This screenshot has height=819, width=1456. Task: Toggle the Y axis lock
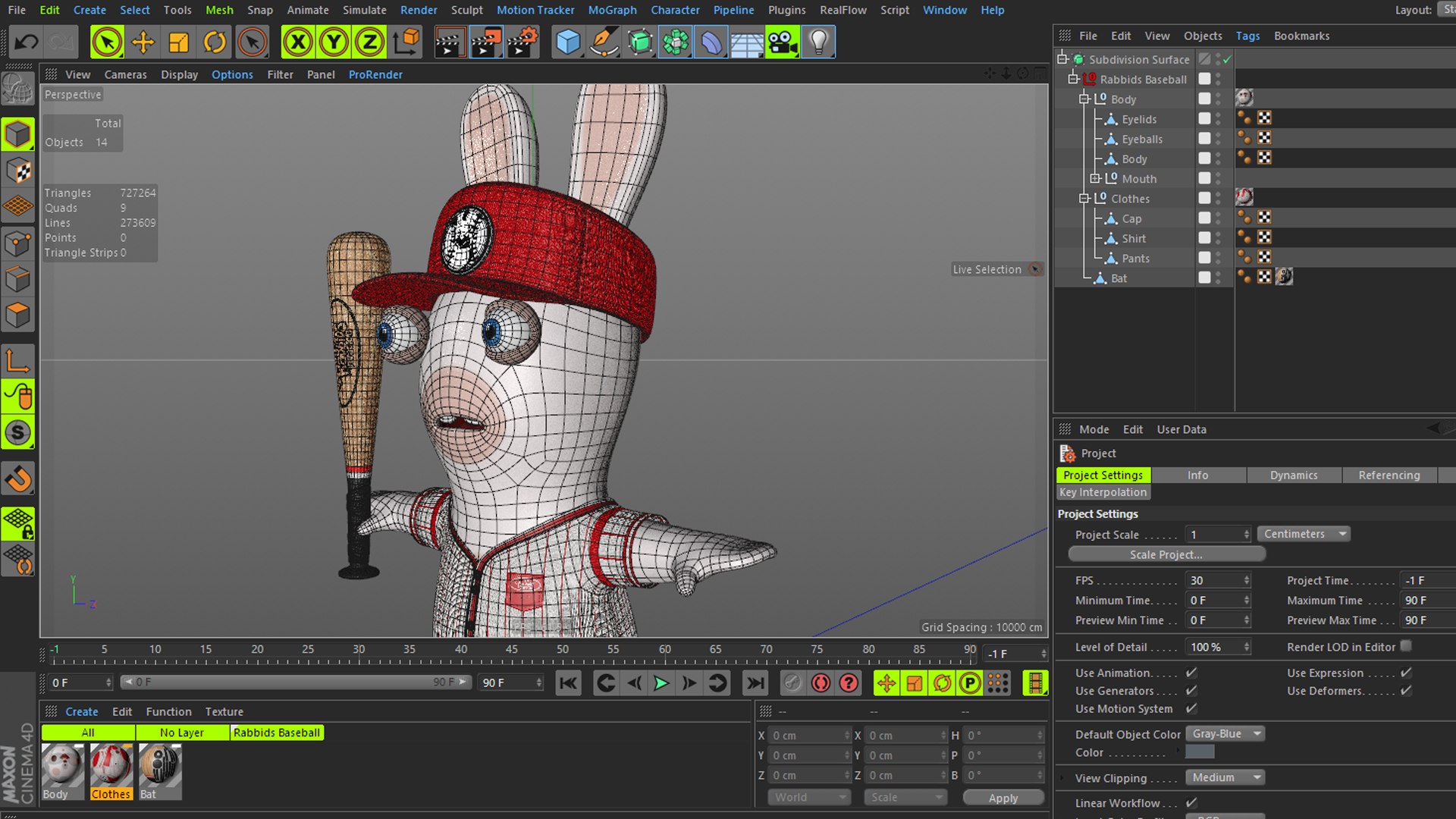(334, 42)
